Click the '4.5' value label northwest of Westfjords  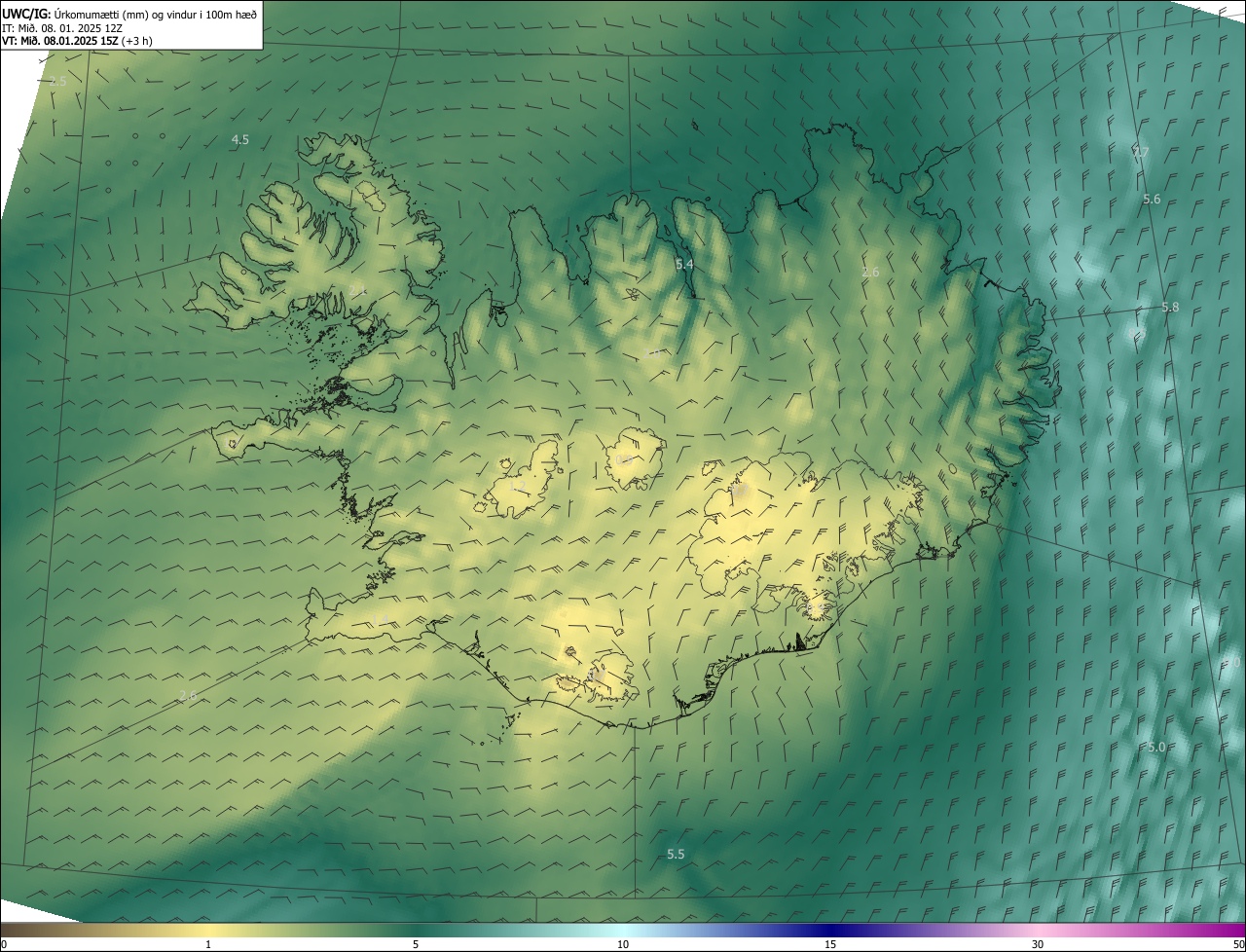coord(239,140)
